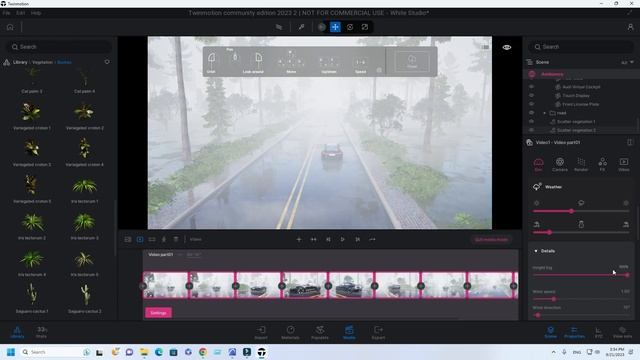
Task: Click the Library search field
Action: coord(60,47)
